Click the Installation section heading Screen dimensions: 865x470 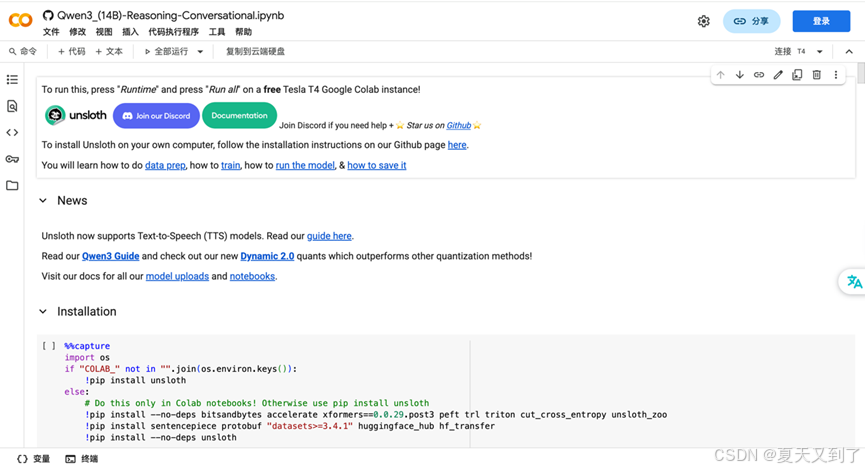pos(87,311)
